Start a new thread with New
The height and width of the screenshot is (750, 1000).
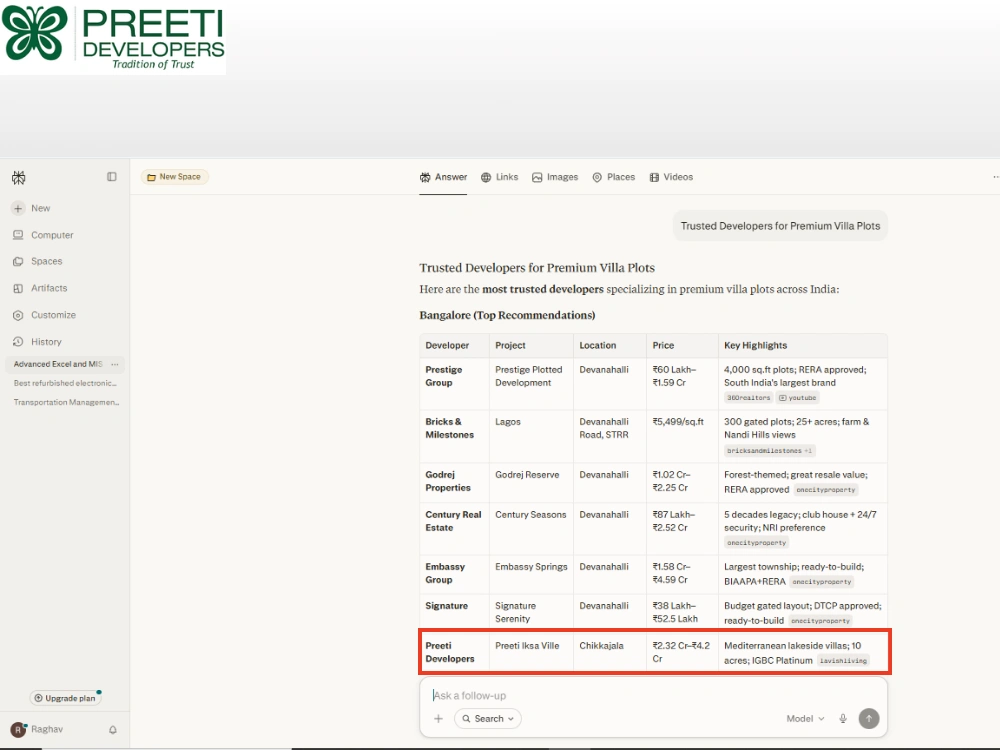31,208
